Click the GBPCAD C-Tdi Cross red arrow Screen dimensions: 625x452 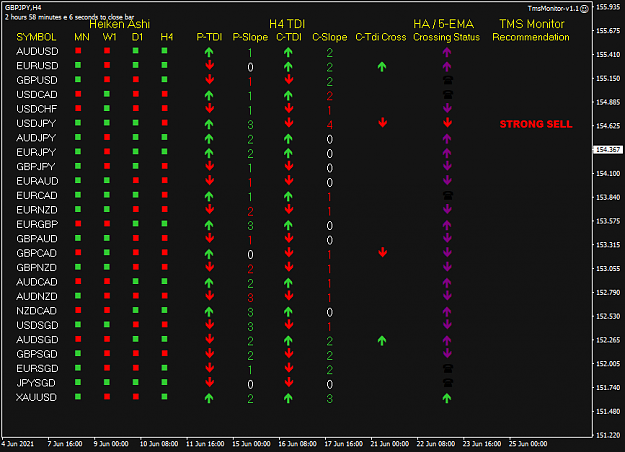[382, 252]
